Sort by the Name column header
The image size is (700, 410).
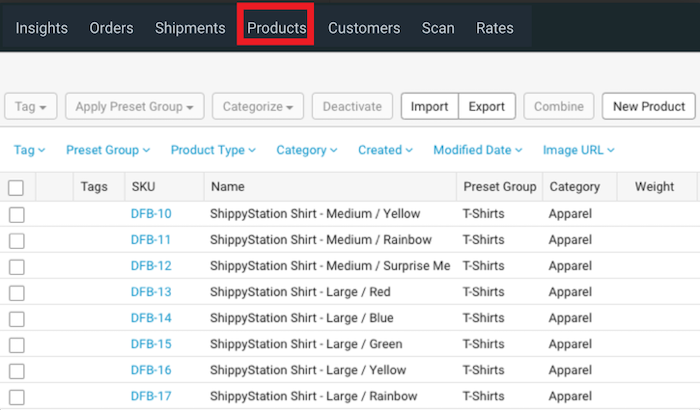click(228, 187)
